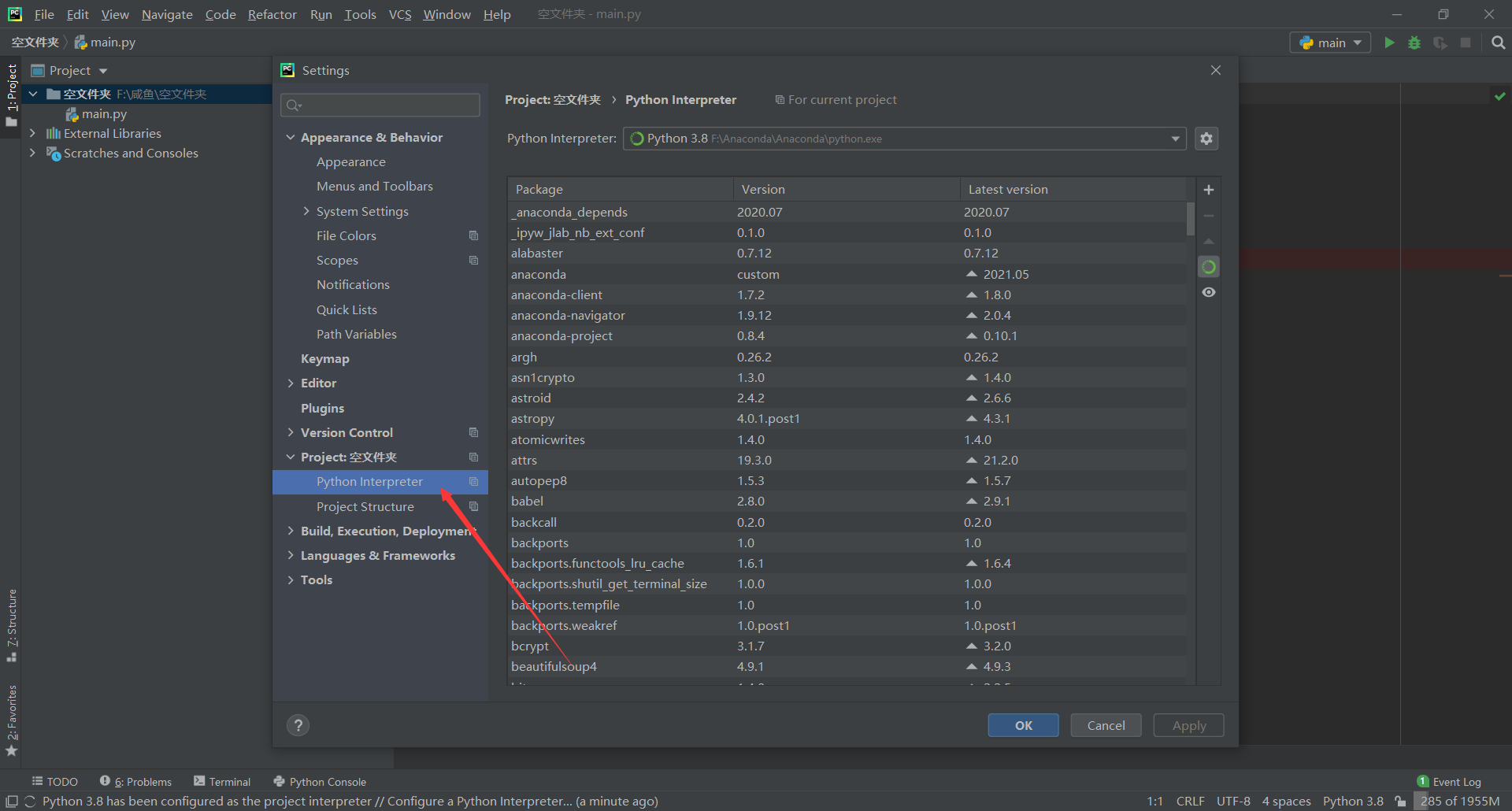
Task: Open the Help menu
Action: 497,14
